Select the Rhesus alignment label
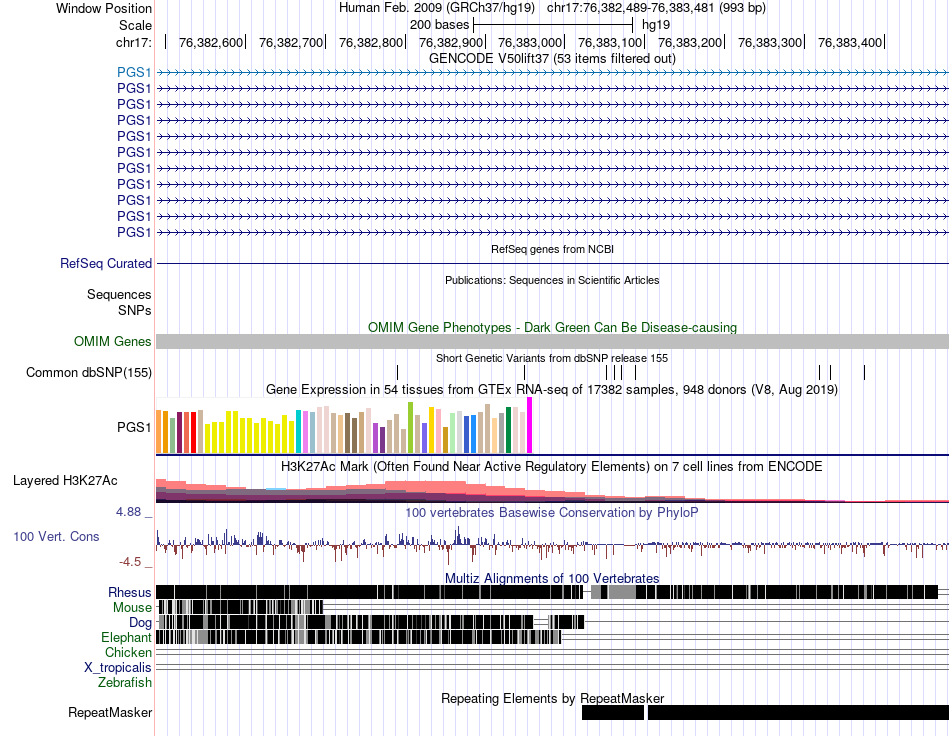The width and height of the screenshot is (950, 736). pyautogui.click(x=130, y=592)
